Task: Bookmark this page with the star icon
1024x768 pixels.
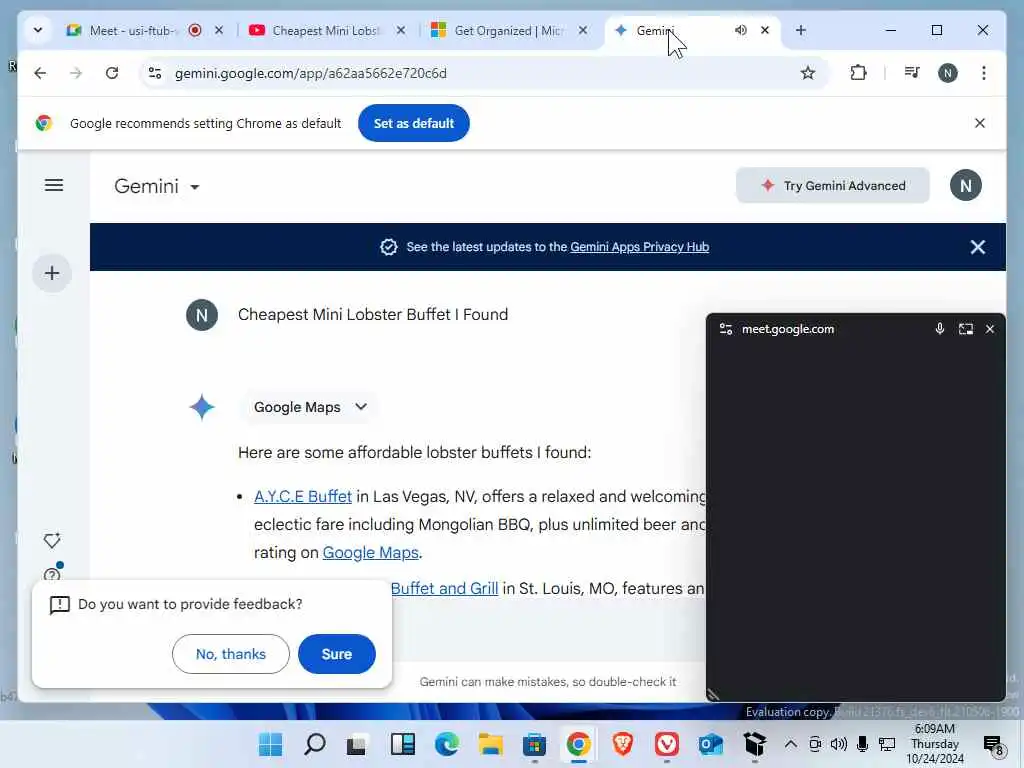Action: pyautogui.click(x=808, y=73)
